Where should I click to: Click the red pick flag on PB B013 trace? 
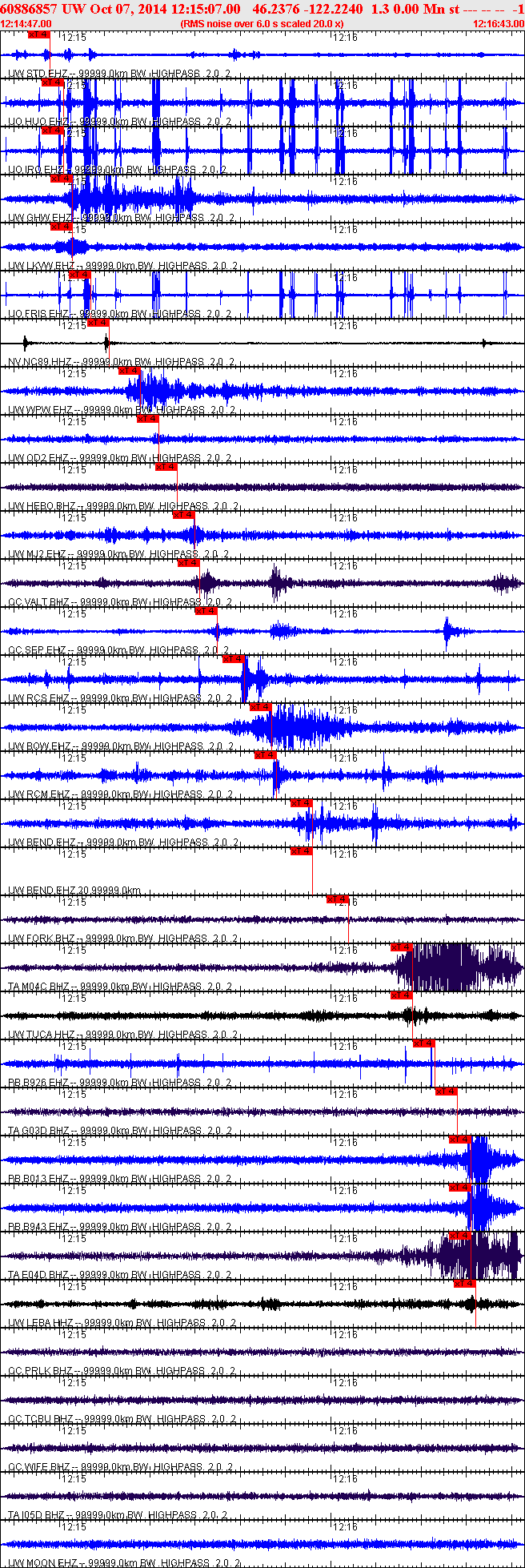coord(460,1140)
